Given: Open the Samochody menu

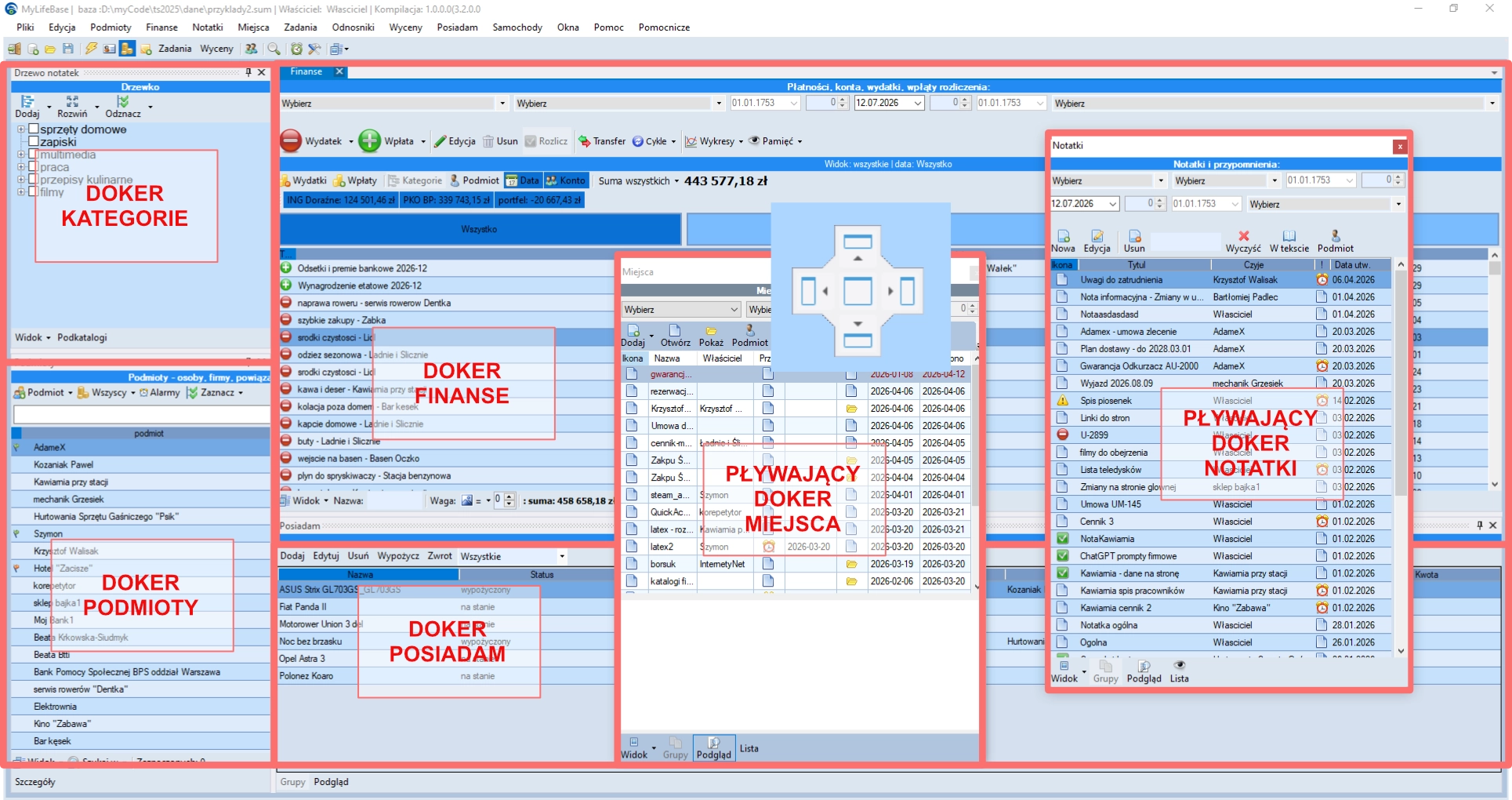Looking at the screenshot, I should tap(517, 27).
